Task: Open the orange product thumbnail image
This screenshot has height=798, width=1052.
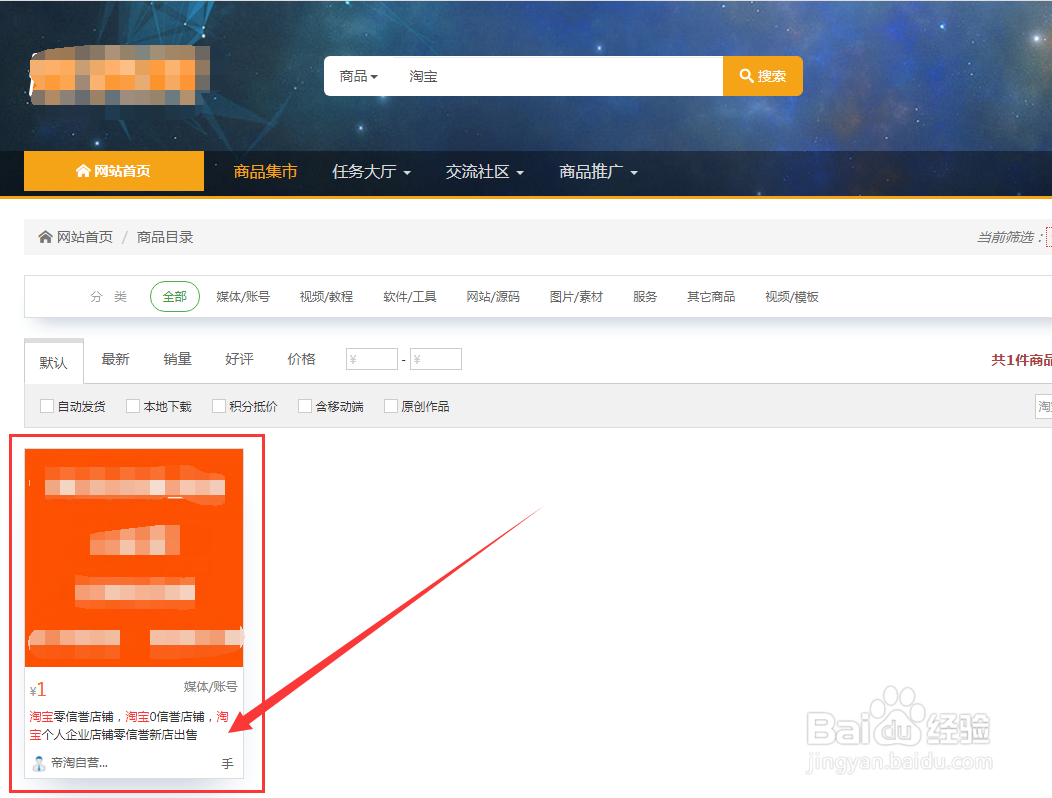Action: [x=134, y=558]
